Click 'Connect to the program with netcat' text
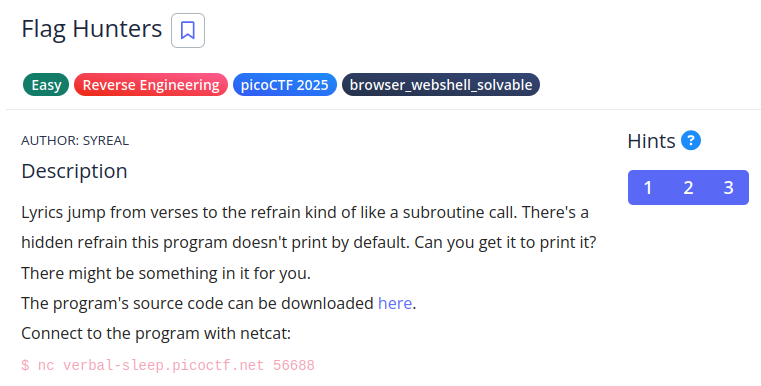761x386 pixels. pos(156,334)
